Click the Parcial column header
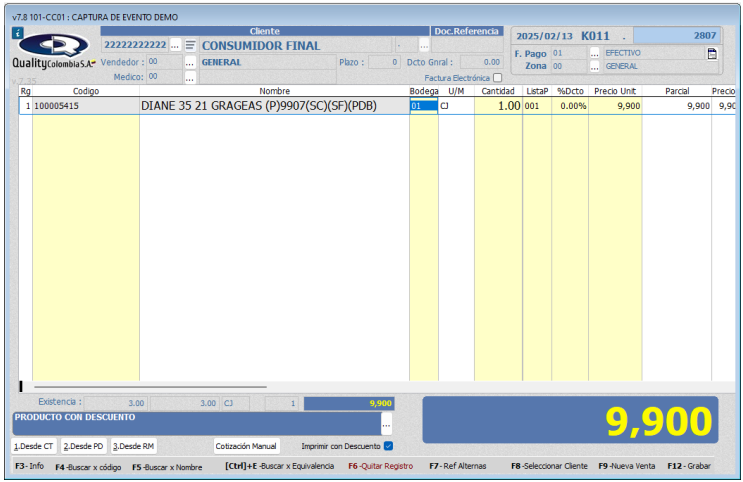The image size is (743, 482). (x=677, y=91)
